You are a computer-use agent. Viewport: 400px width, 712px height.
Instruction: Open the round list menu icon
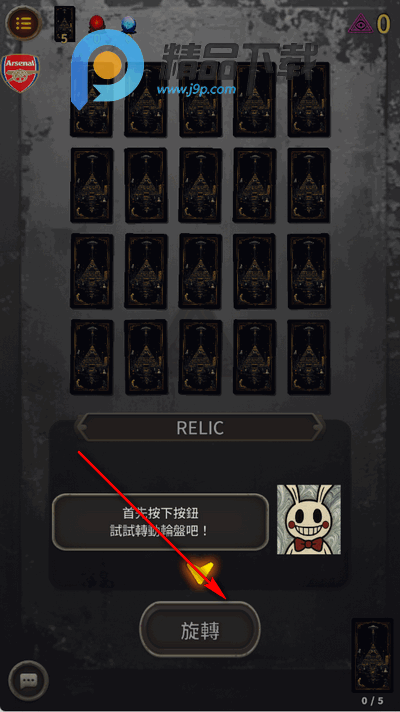pos(23,22)
